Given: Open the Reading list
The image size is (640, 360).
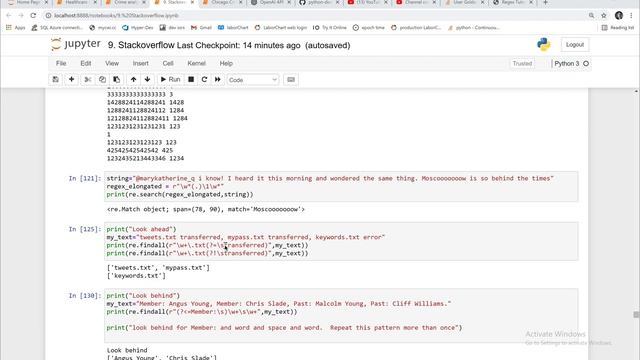Looking at the screenshot, I should (618, 28).
